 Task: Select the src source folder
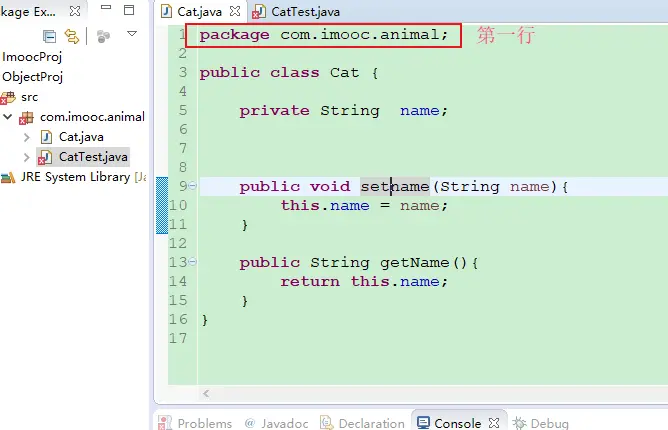click(29, 97)
